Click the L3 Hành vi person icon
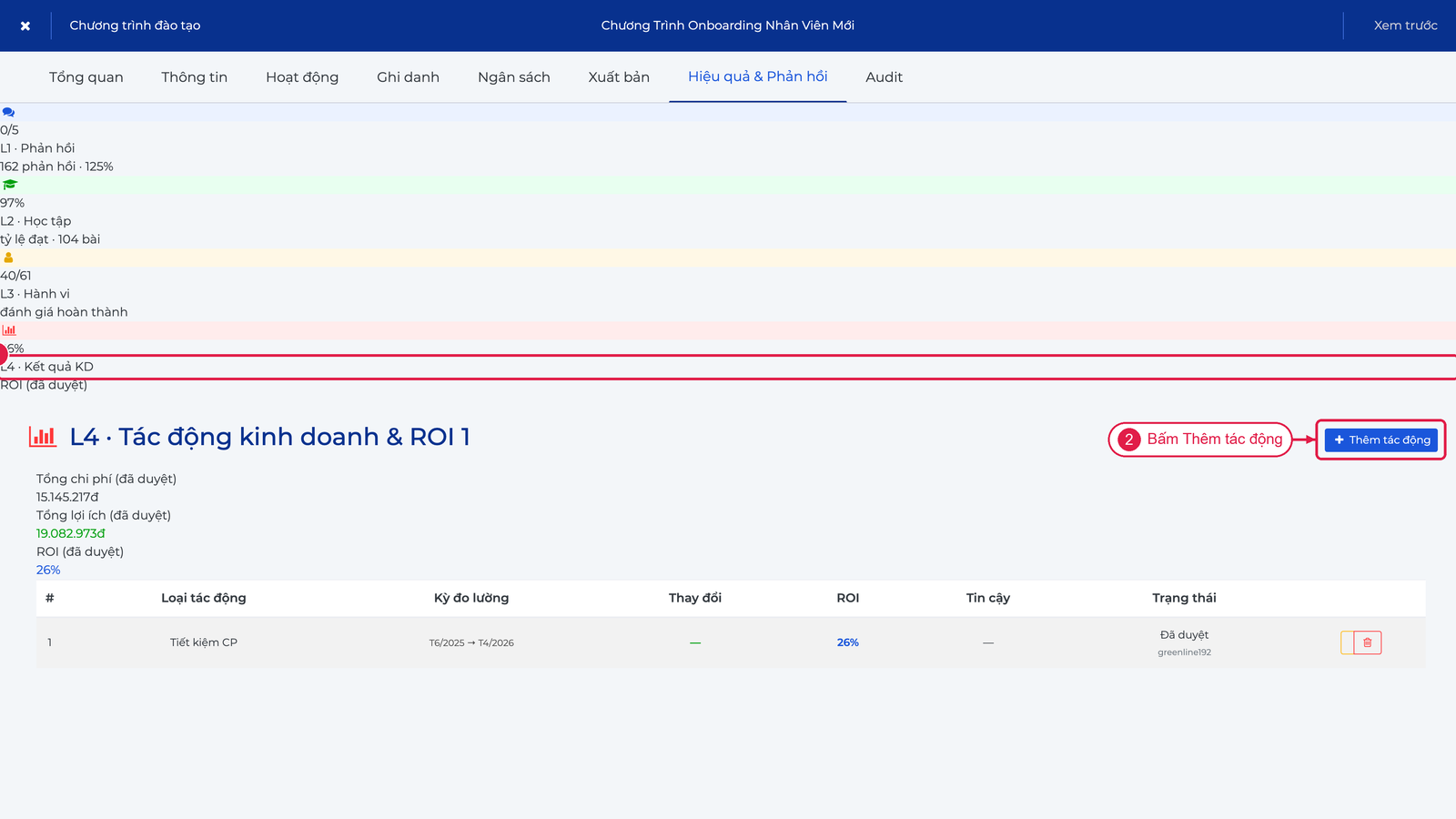The width and height of the screenshot is (1456, 819). pos(8,258)
